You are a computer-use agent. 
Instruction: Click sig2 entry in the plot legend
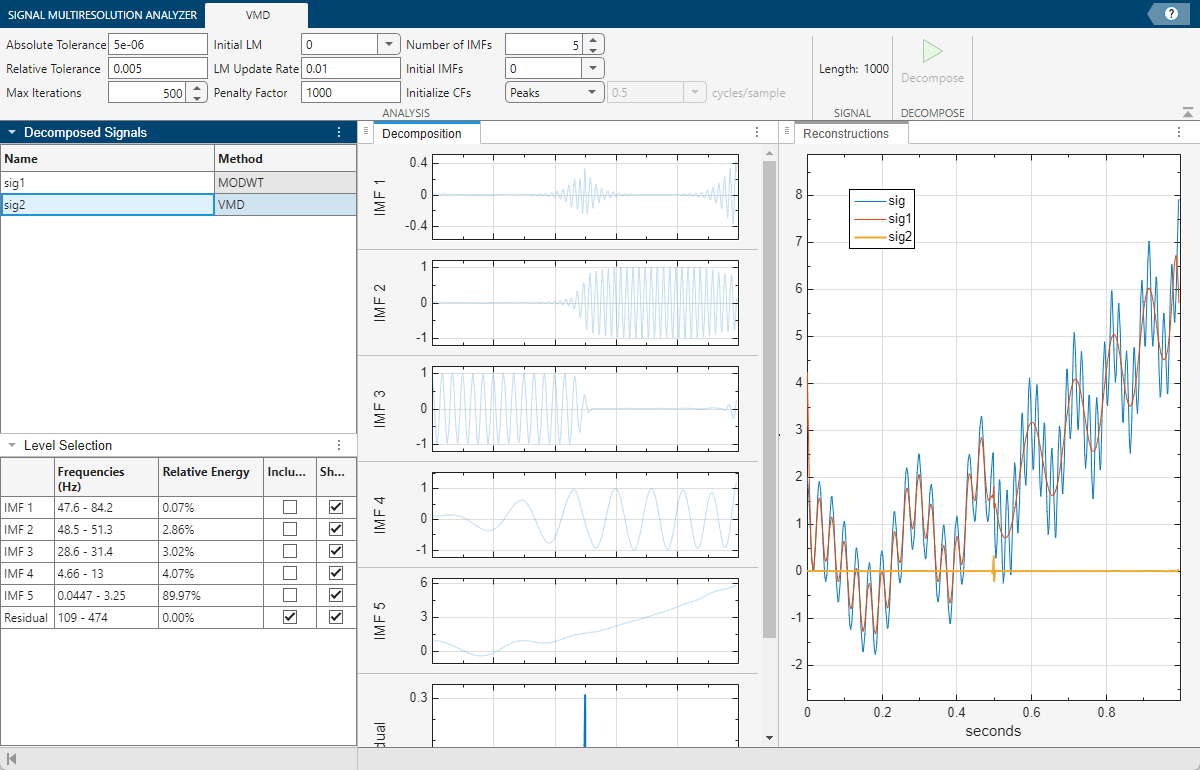point(901,236)
